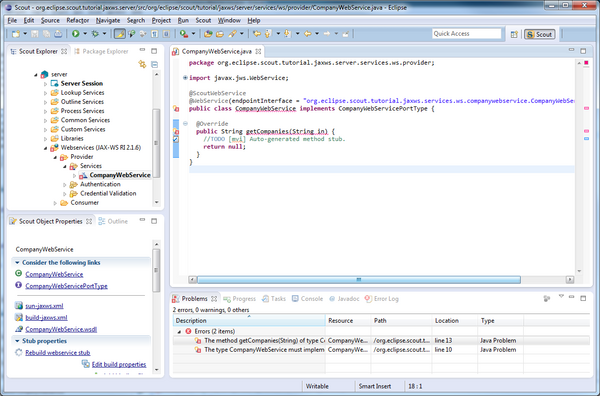Open the Problems view menu triangle
Viewport: 600px width, 396px height.
click(561, 297)
